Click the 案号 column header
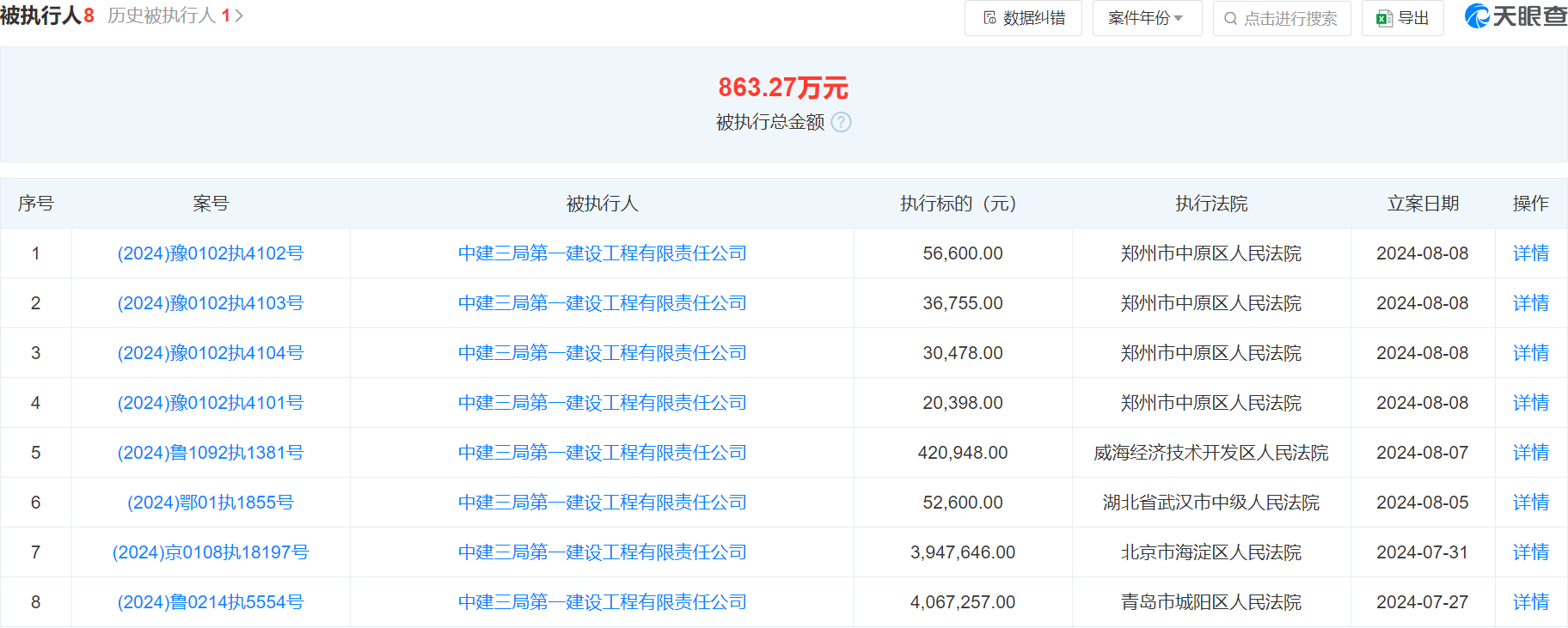This screenshot has height=628, width=1568. [211, 204]
